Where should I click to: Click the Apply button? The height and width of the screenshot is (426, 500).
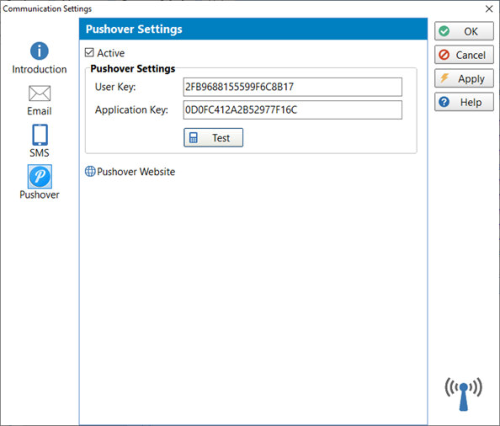464,78
